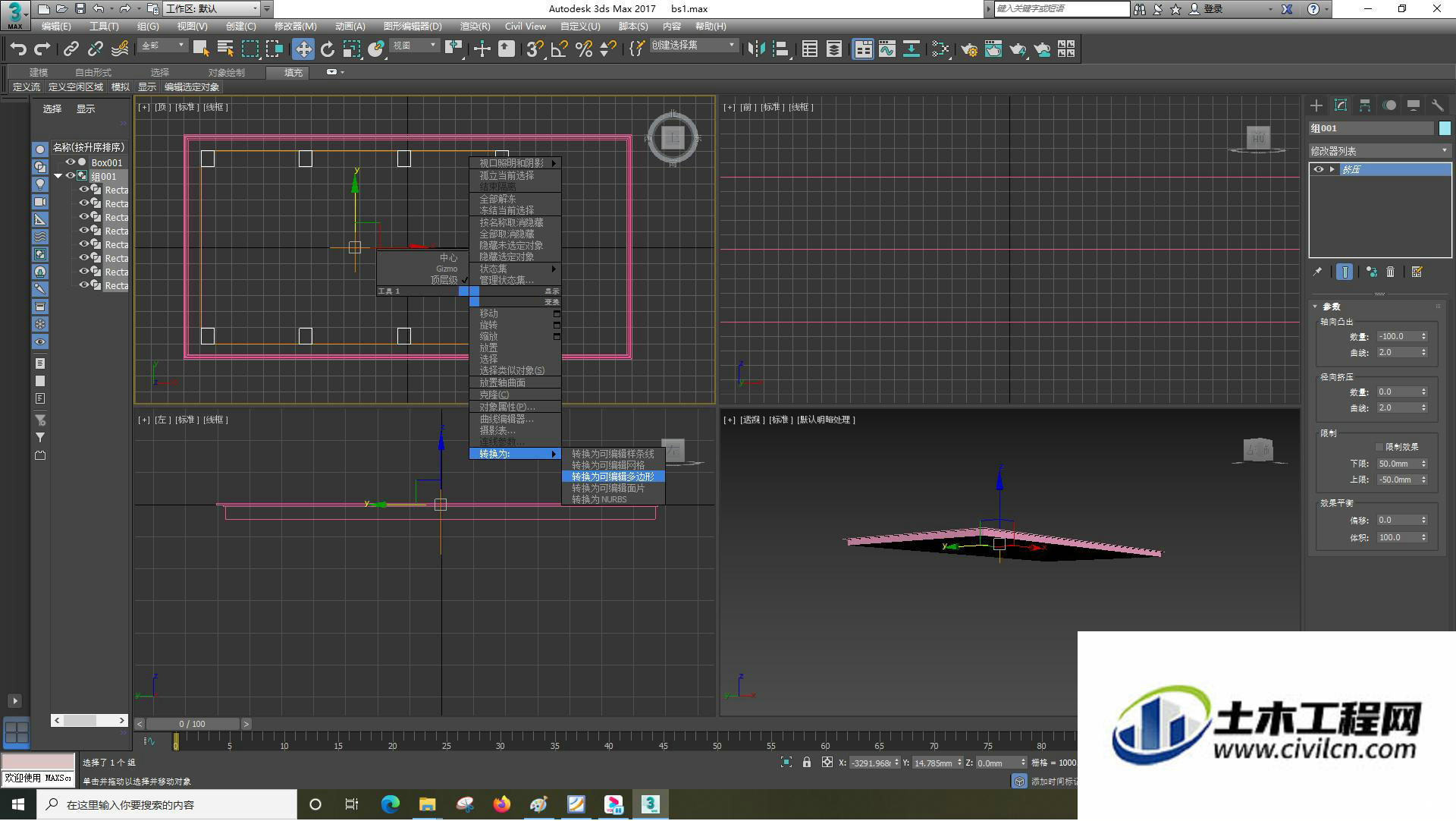Toggle Display Shapes filter in Scene Explorer
This screenshot has width=1456, height=821.
[x=40, y=167]
